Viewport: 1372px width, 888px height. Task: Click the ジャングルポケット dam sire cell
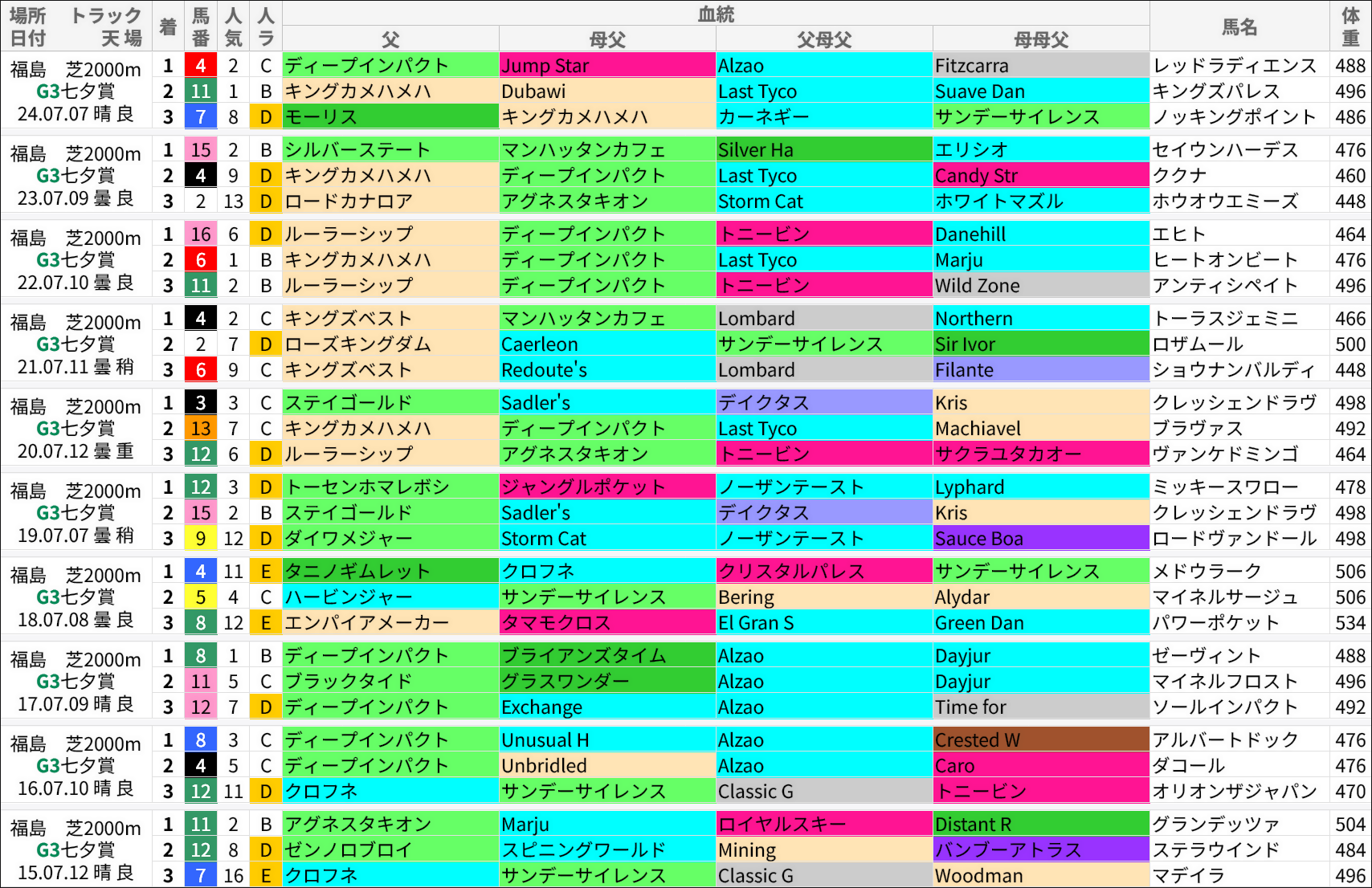pos(606,487)
